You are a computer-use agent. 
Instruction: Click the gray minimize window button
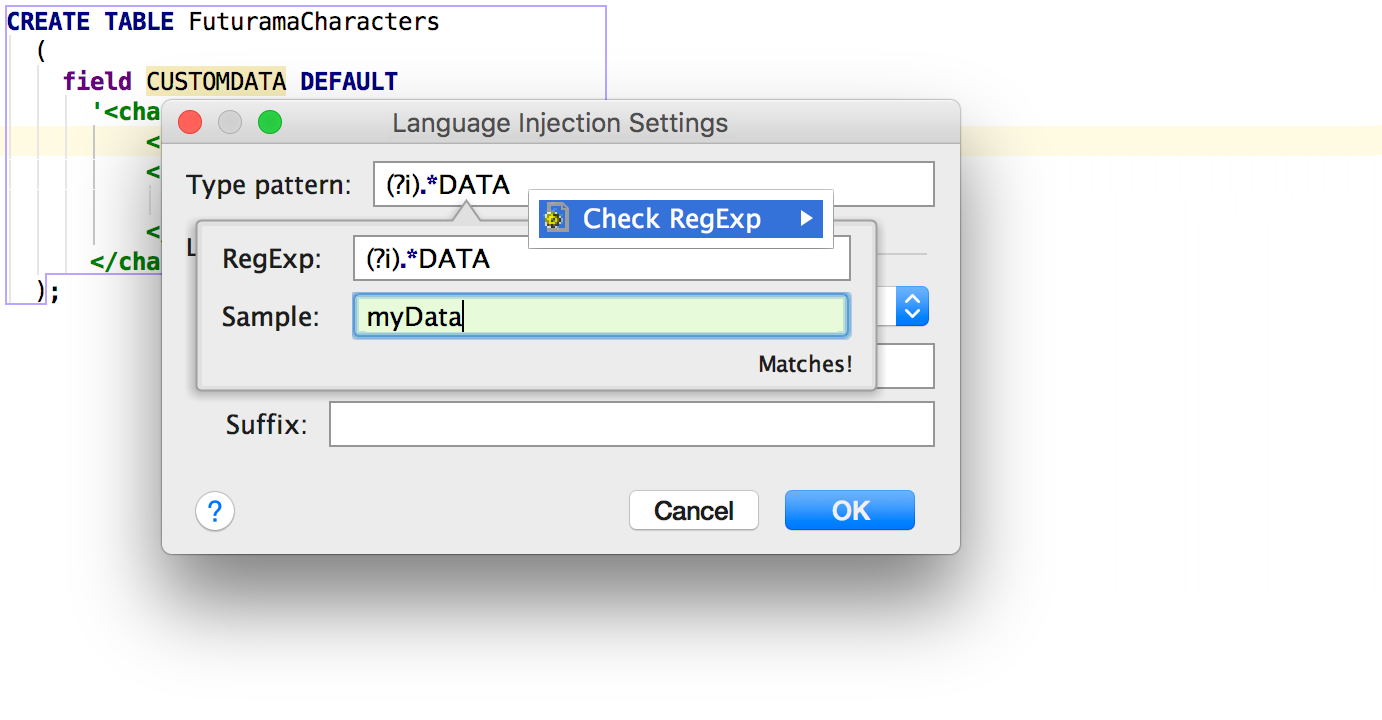point(230,123)
